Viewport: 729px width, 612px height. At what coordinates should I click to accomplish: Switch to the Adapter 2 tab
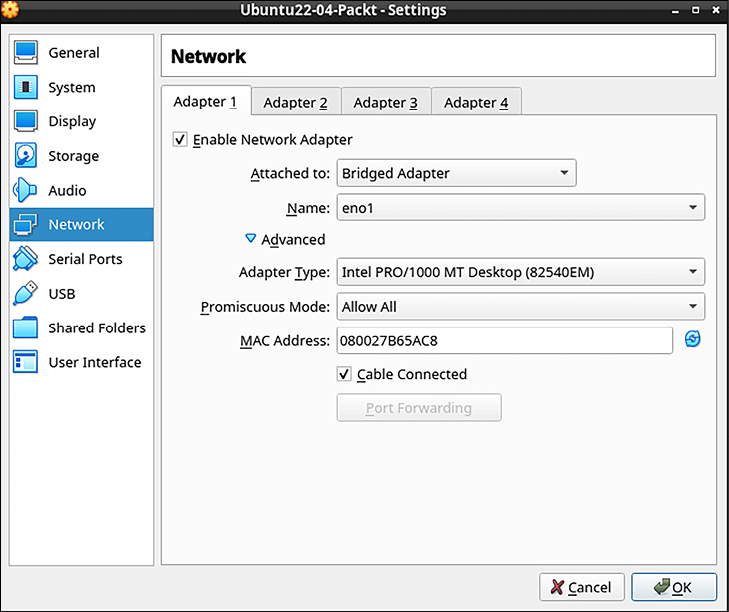[x=295, y=102]
